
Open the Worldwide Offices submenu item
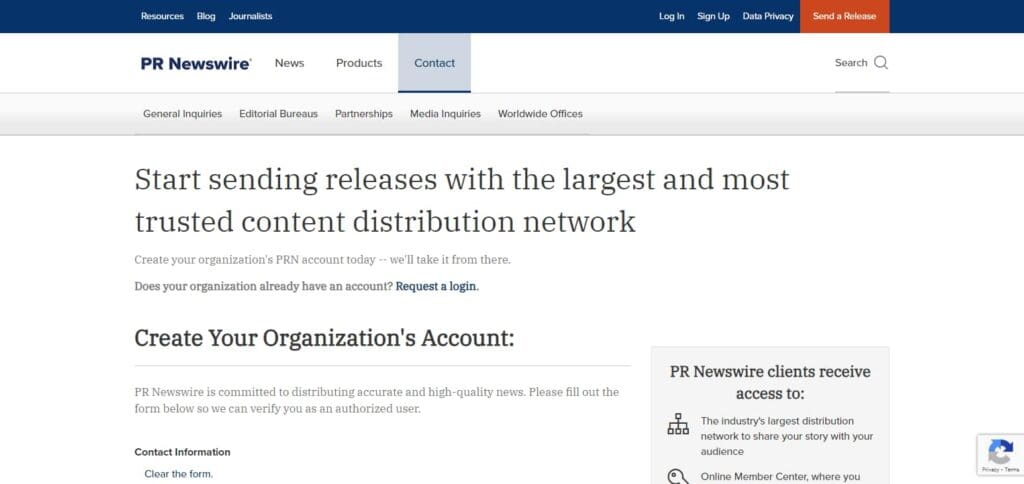click(540, 114)
